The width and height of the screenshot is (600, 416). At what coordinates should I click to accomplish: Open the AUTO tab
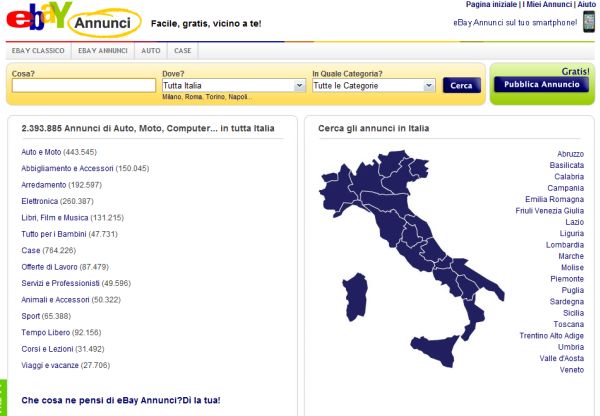point(151,51)
